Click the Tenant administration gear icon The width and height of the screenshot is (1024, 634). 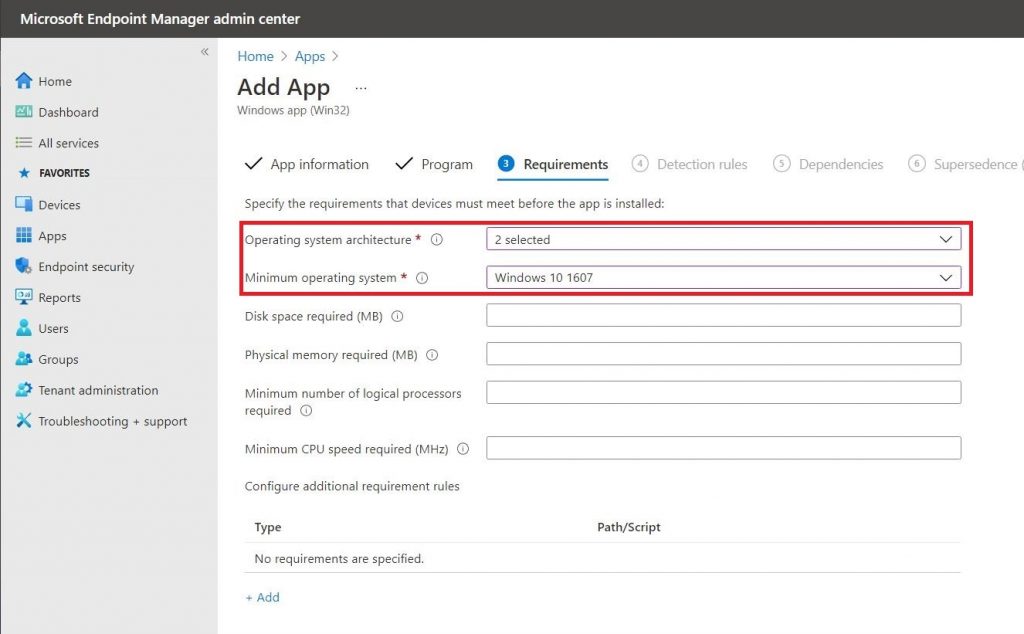tap(24, 390)
